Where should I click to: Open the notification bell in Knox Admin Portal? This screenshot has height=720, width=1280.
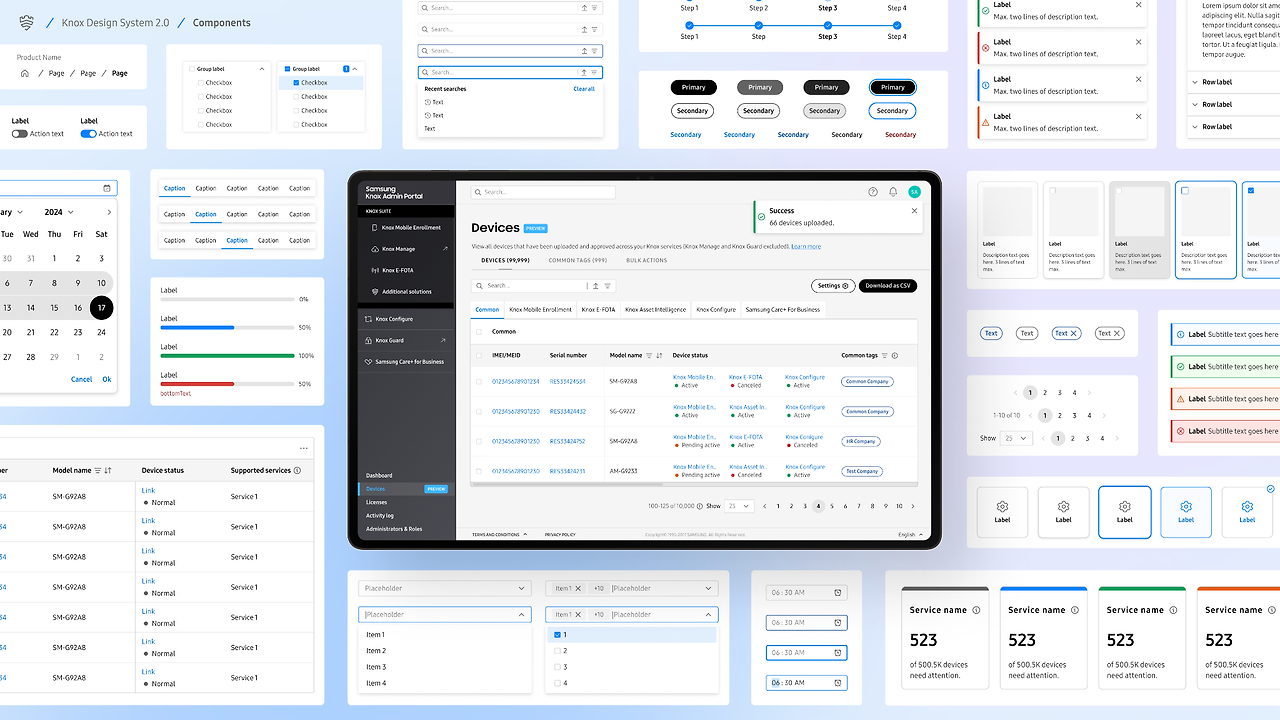point(893,192)
